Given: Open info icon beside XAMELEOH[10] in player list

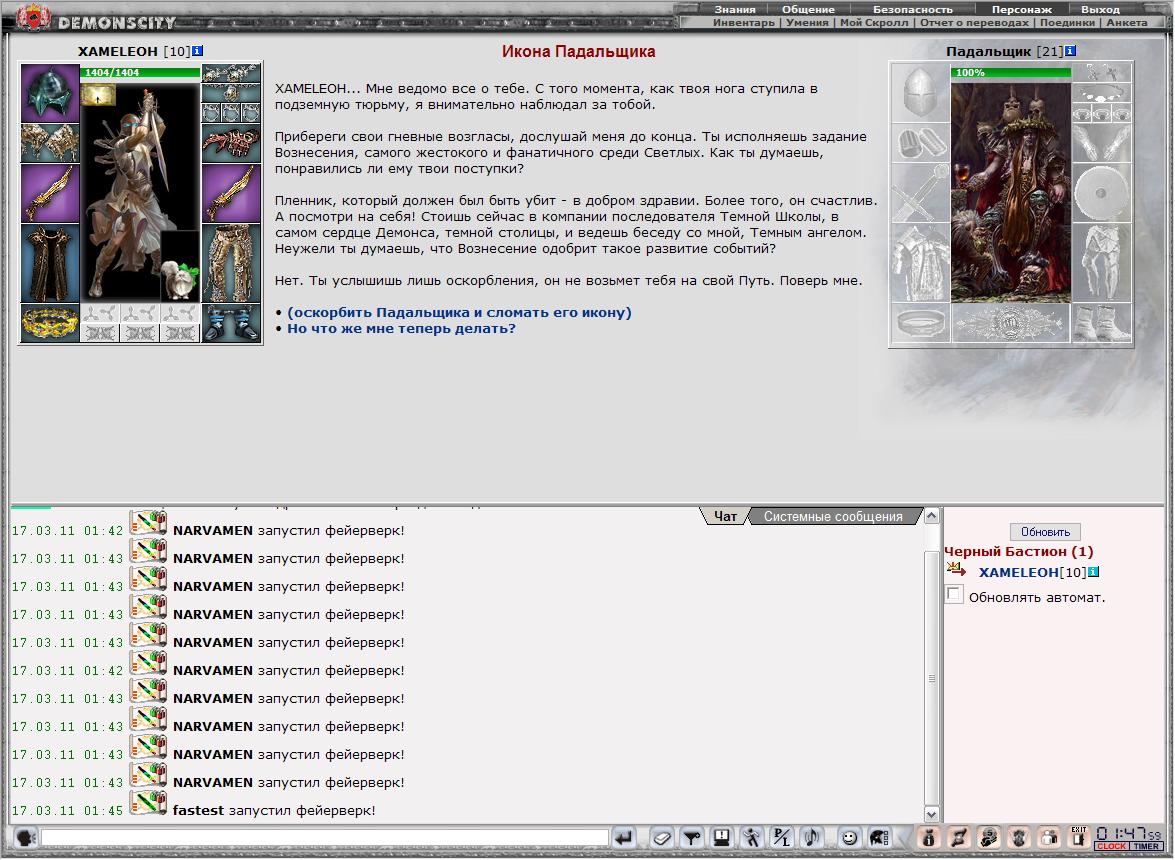Looking at the screenshot, I should 1093,572.
